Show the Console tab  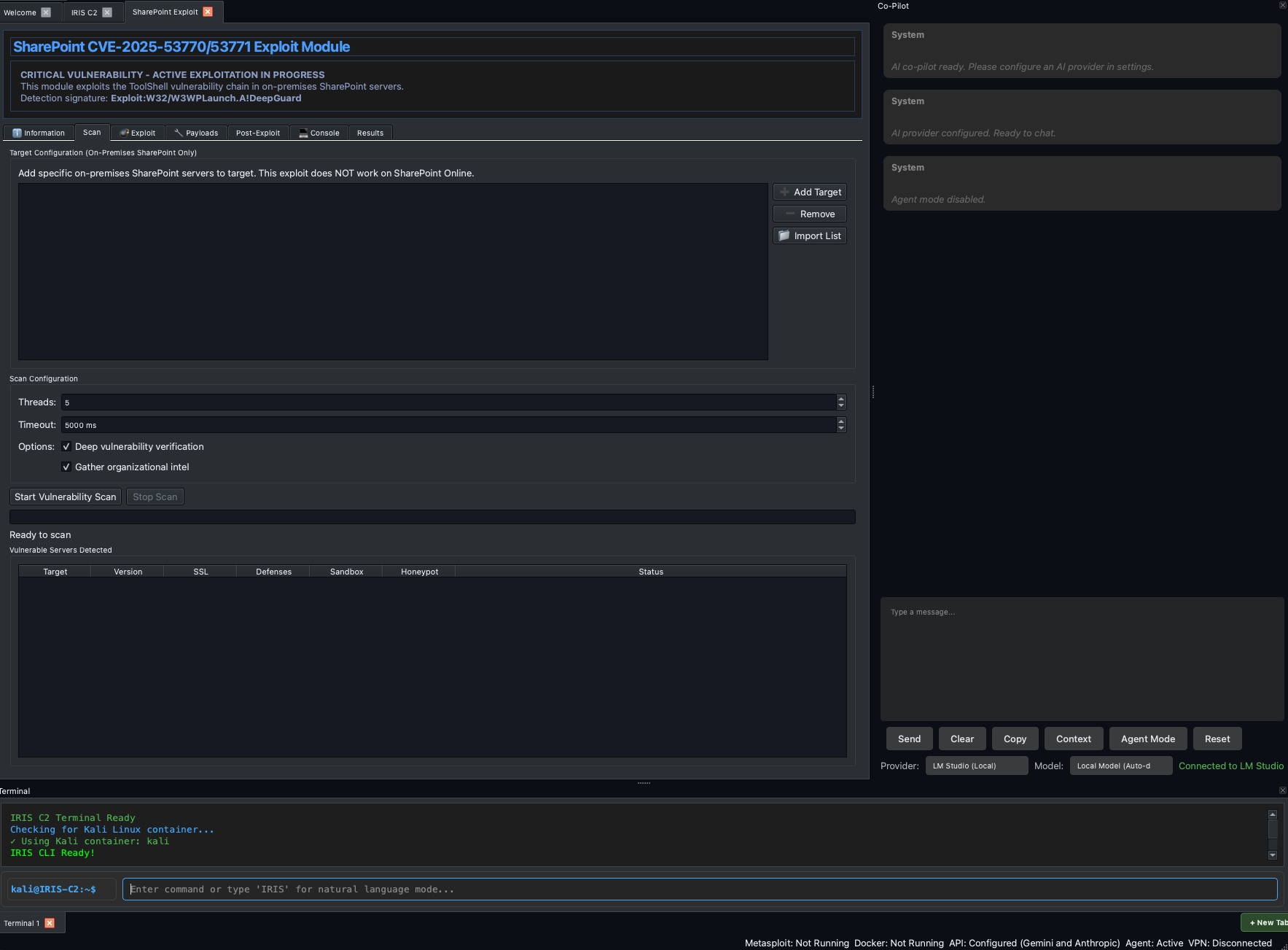point(319,133)
